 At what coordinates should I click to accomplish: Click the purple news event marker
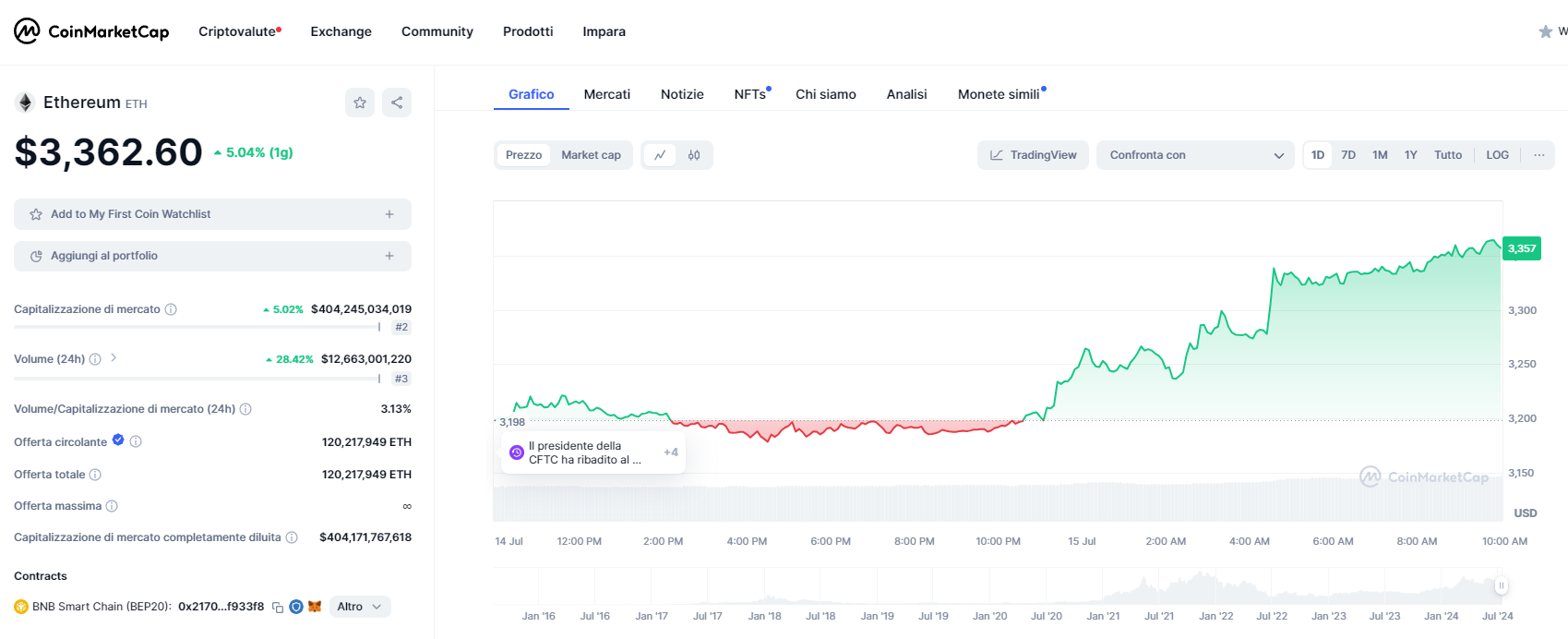tap(517, 452)
